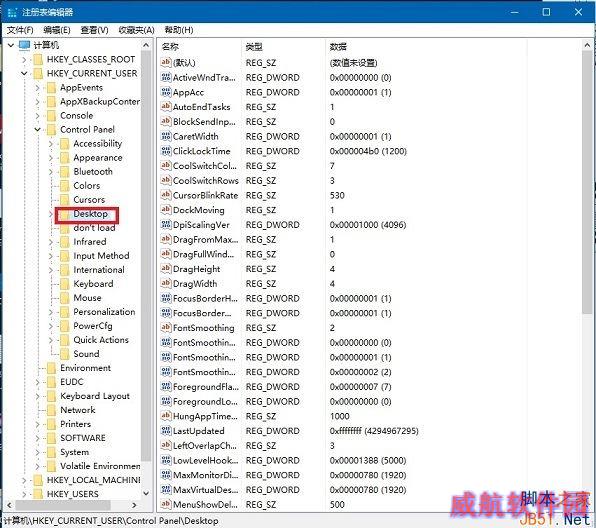Click the ab string icon beside AutoEndTasks

(166, 107)
